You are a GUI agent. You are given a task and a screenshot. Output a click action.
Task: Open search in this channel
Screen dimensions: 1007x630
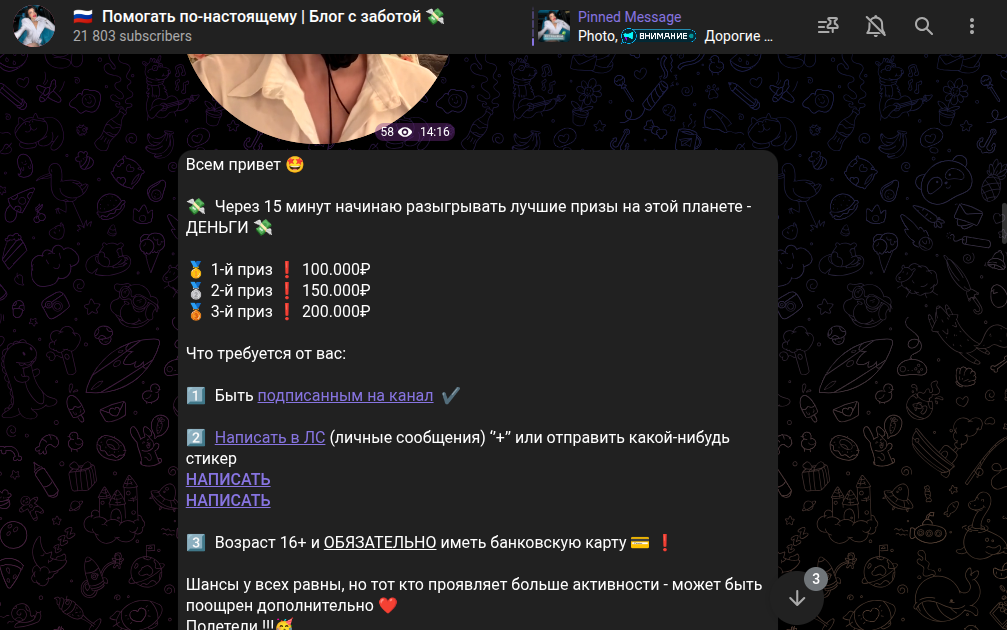tap(924, 26)
